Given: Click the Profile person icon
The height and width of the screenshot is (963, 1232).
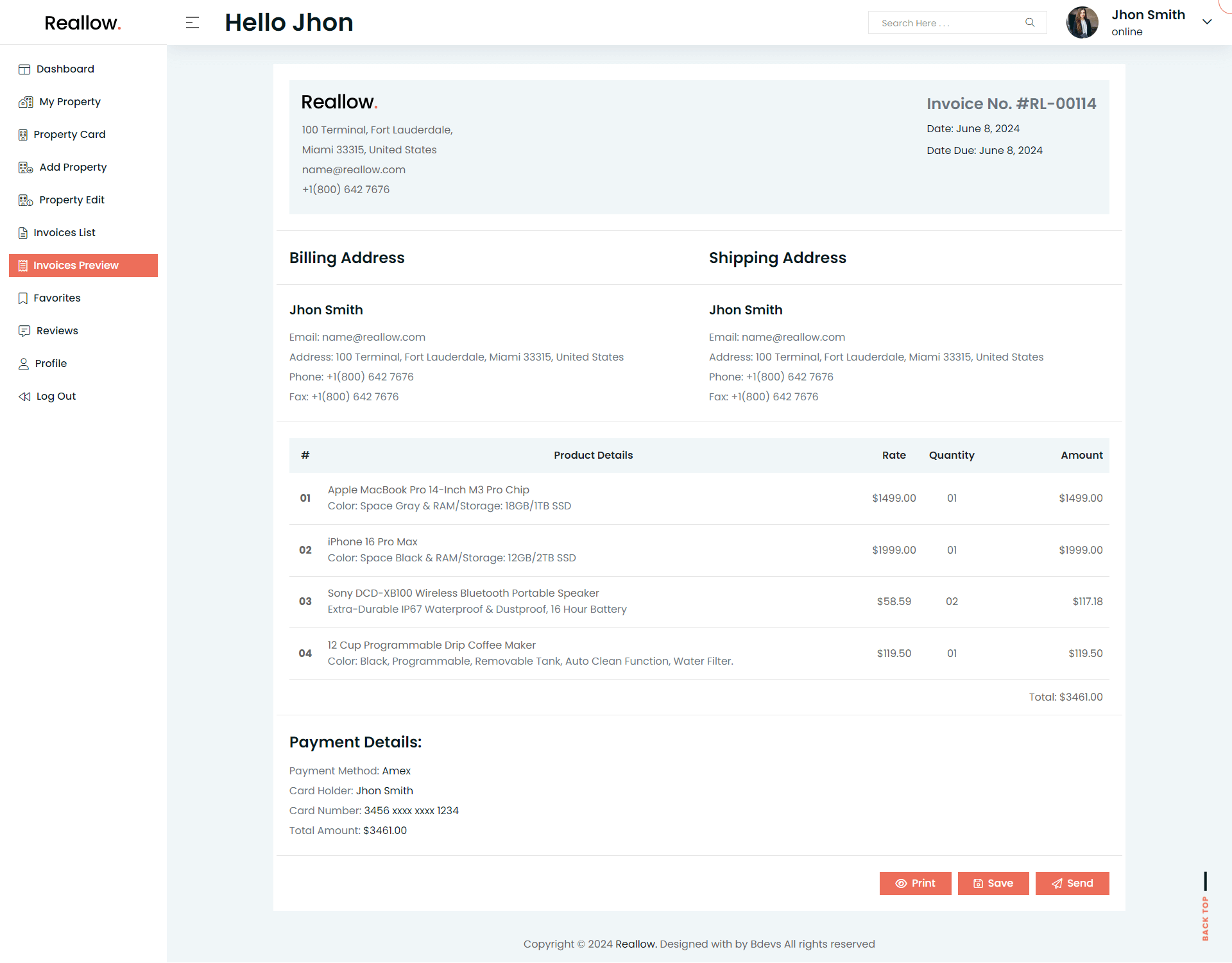Looking at the screenshot, I should (24, 364).
